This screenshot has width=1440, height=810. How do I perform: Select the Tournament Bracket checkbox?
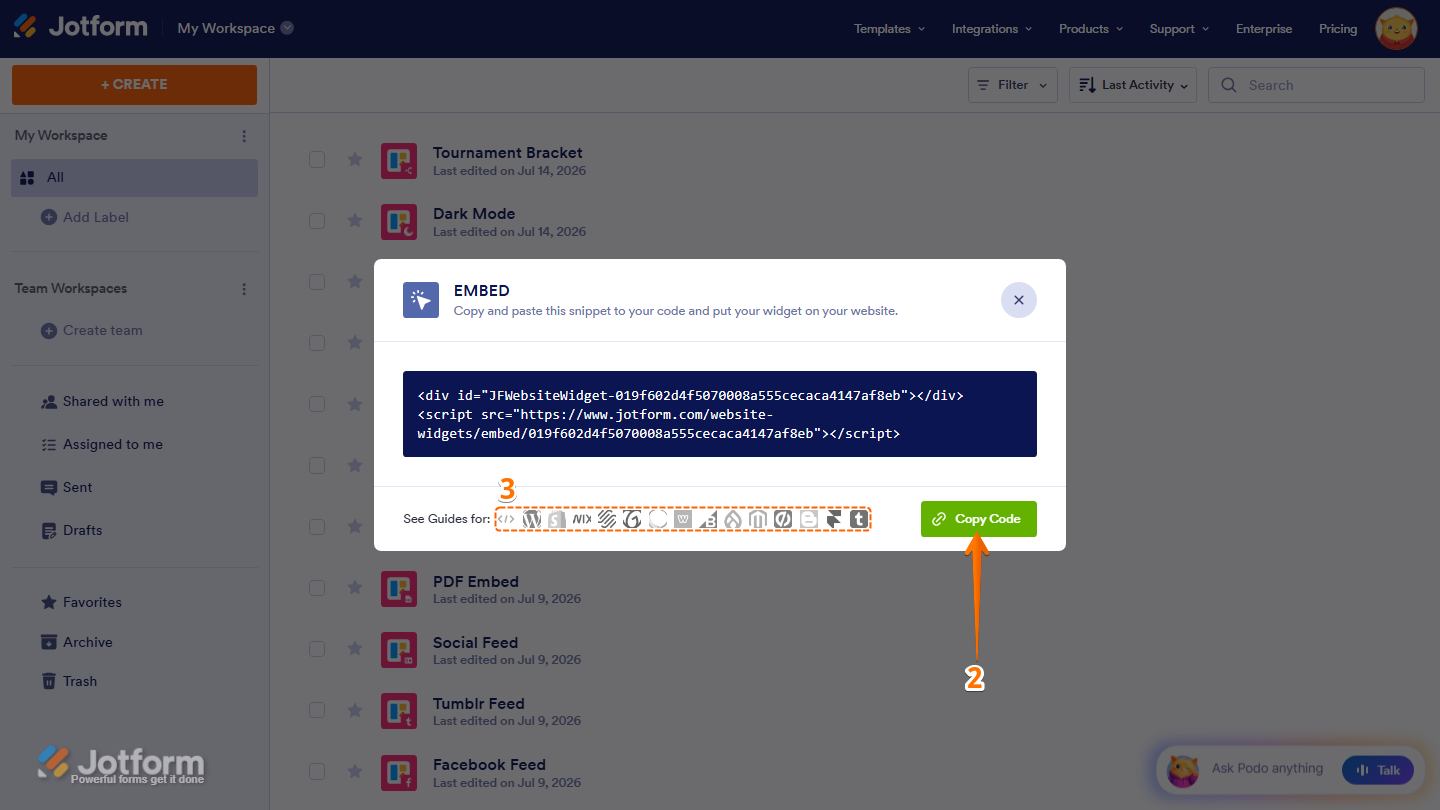click(317, 159)
